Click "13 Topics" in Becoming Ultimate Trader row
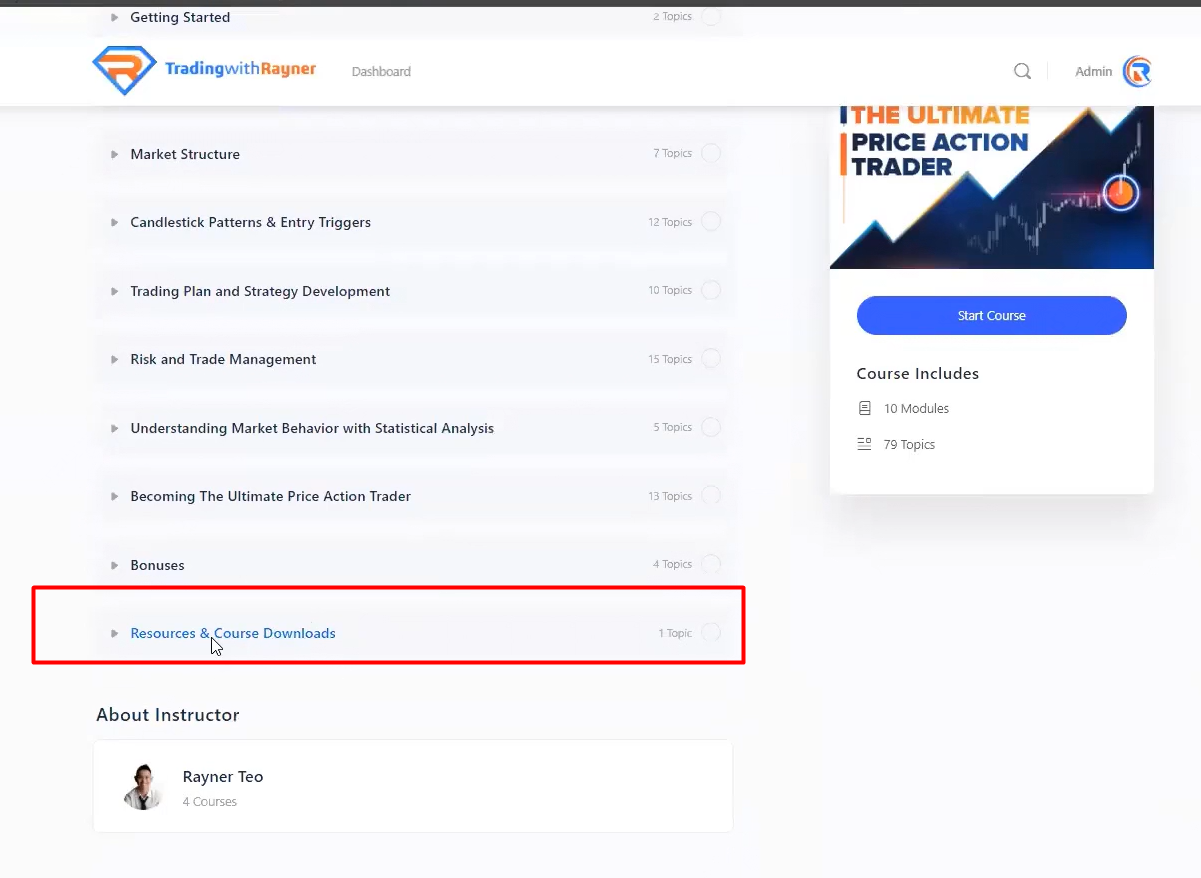 coord(670,496)
